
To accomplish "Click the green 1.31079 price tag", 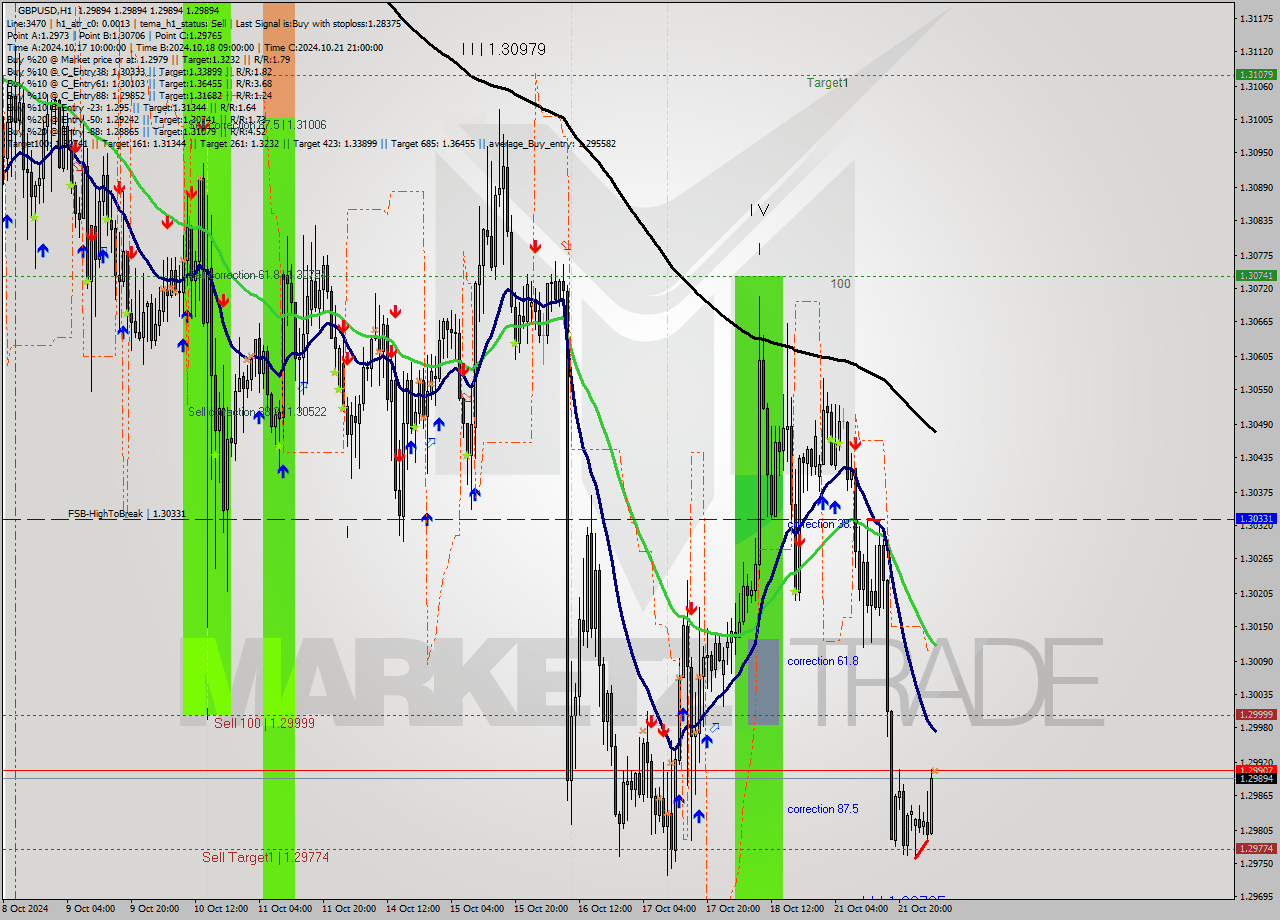I will (x=1256, y=75).
